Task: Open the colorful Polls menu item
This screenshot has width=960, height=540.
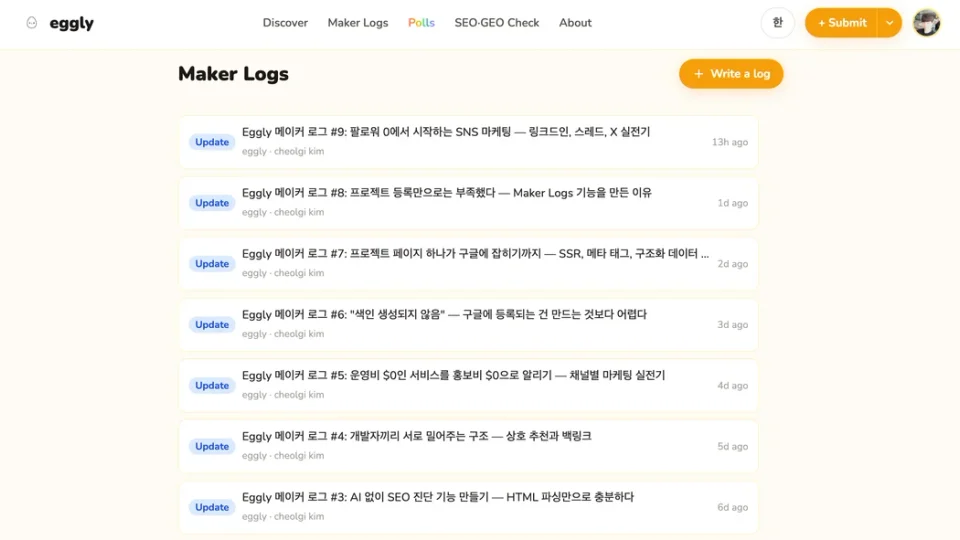Action: (421, 23)
